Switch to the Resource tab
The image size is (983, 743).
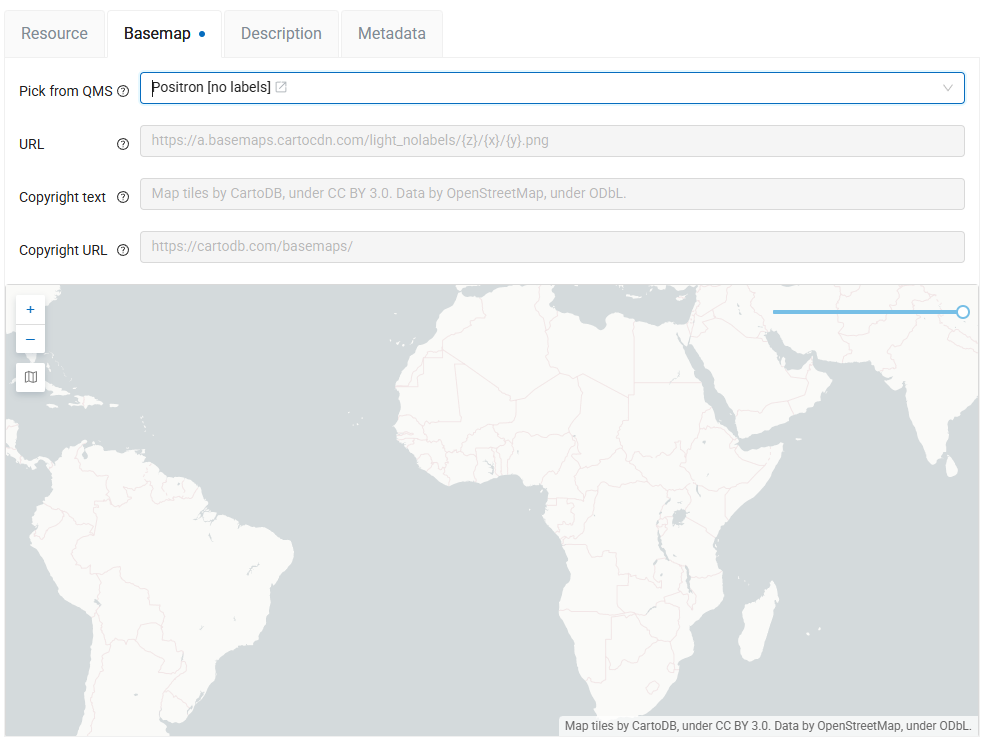click(54, 34)
